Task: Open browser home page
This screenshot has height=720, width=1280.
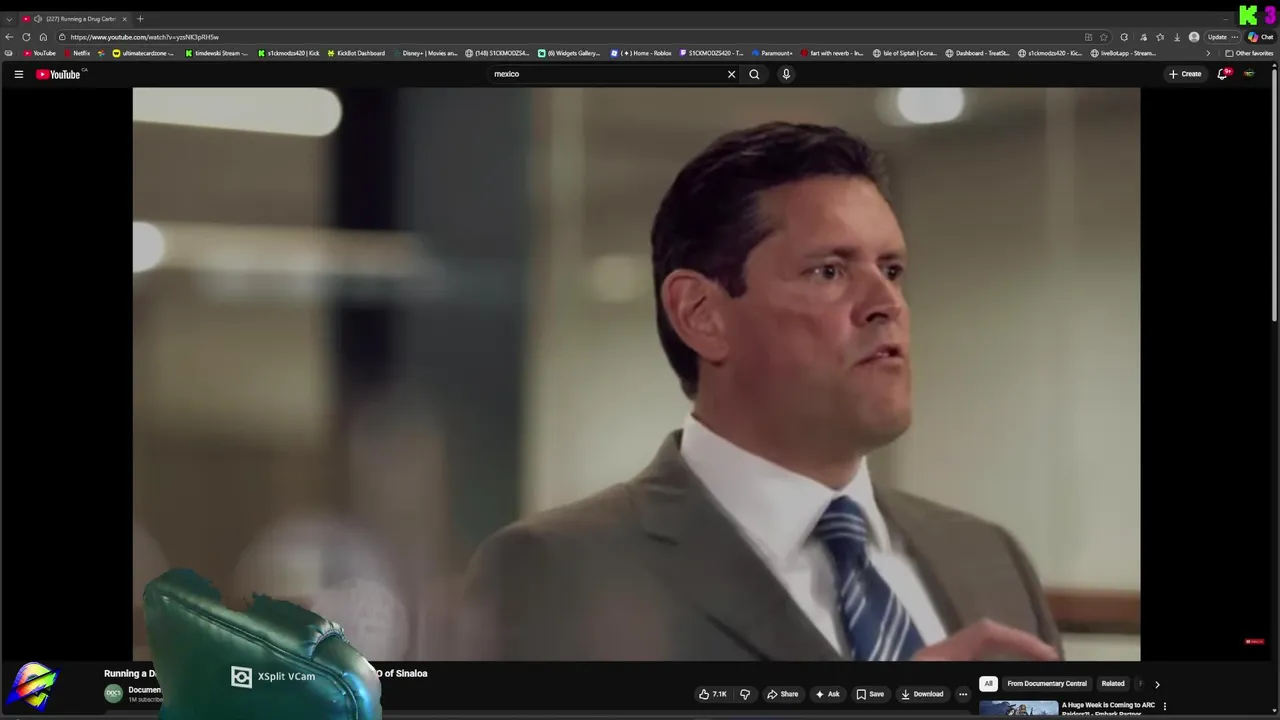Action: point(43,37)
